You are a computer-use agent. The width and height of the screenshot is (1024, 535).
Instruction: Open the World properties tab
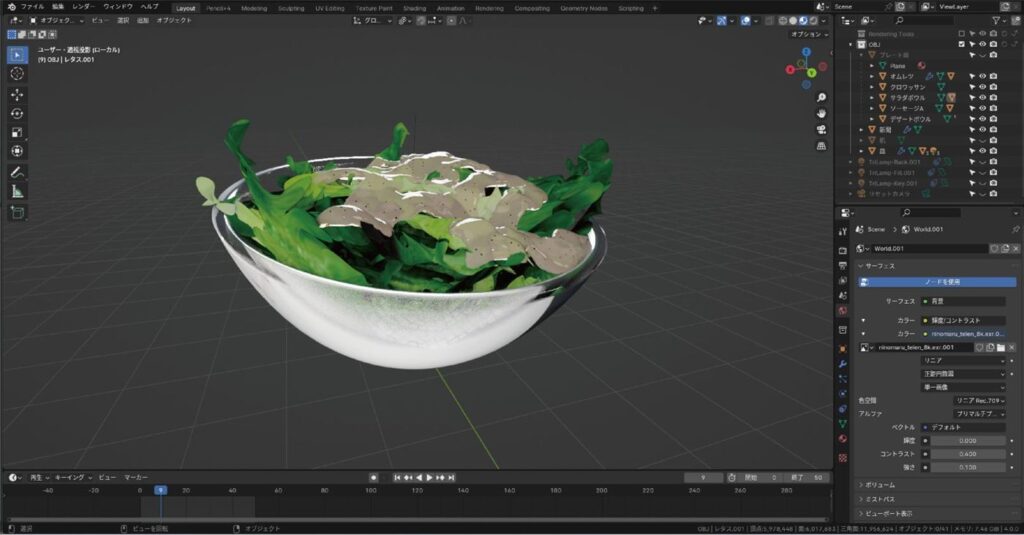(842, 311)
